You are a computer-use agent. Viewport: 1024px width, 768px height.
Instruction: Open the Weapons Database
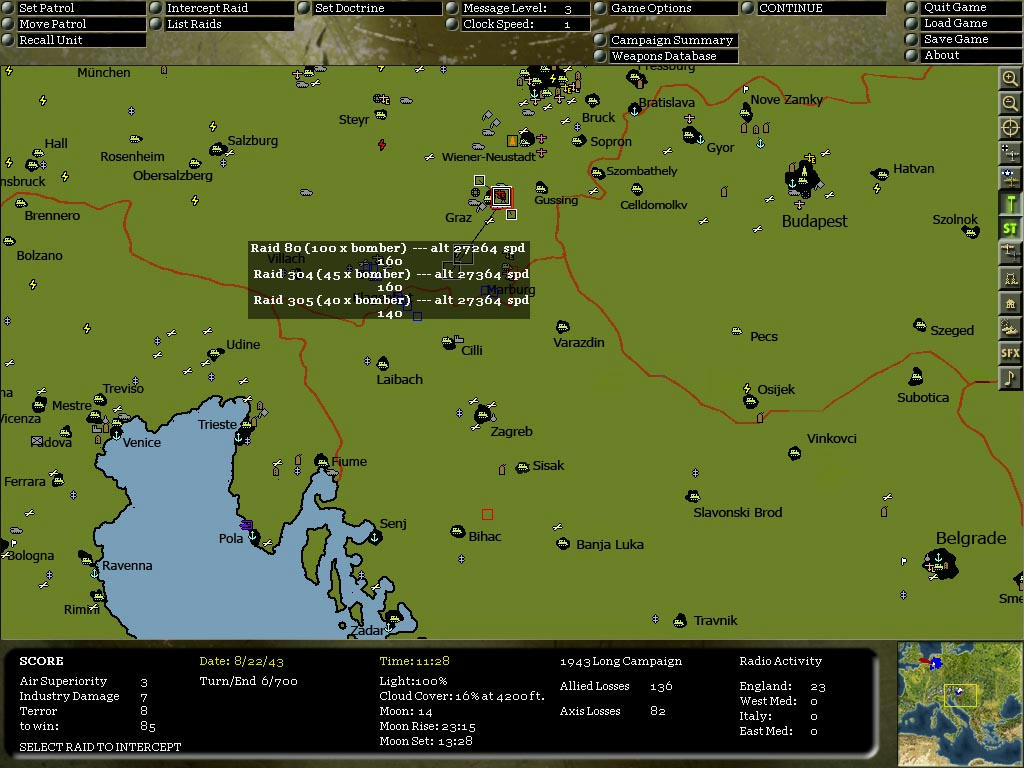click(665, 56)
